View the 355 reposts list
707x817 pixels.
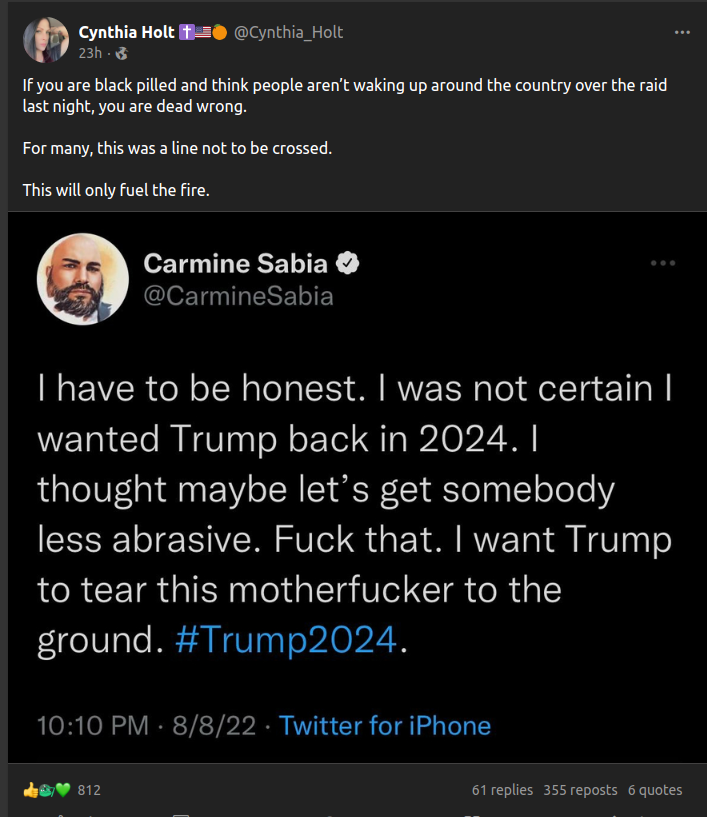(x=580, y=790)
